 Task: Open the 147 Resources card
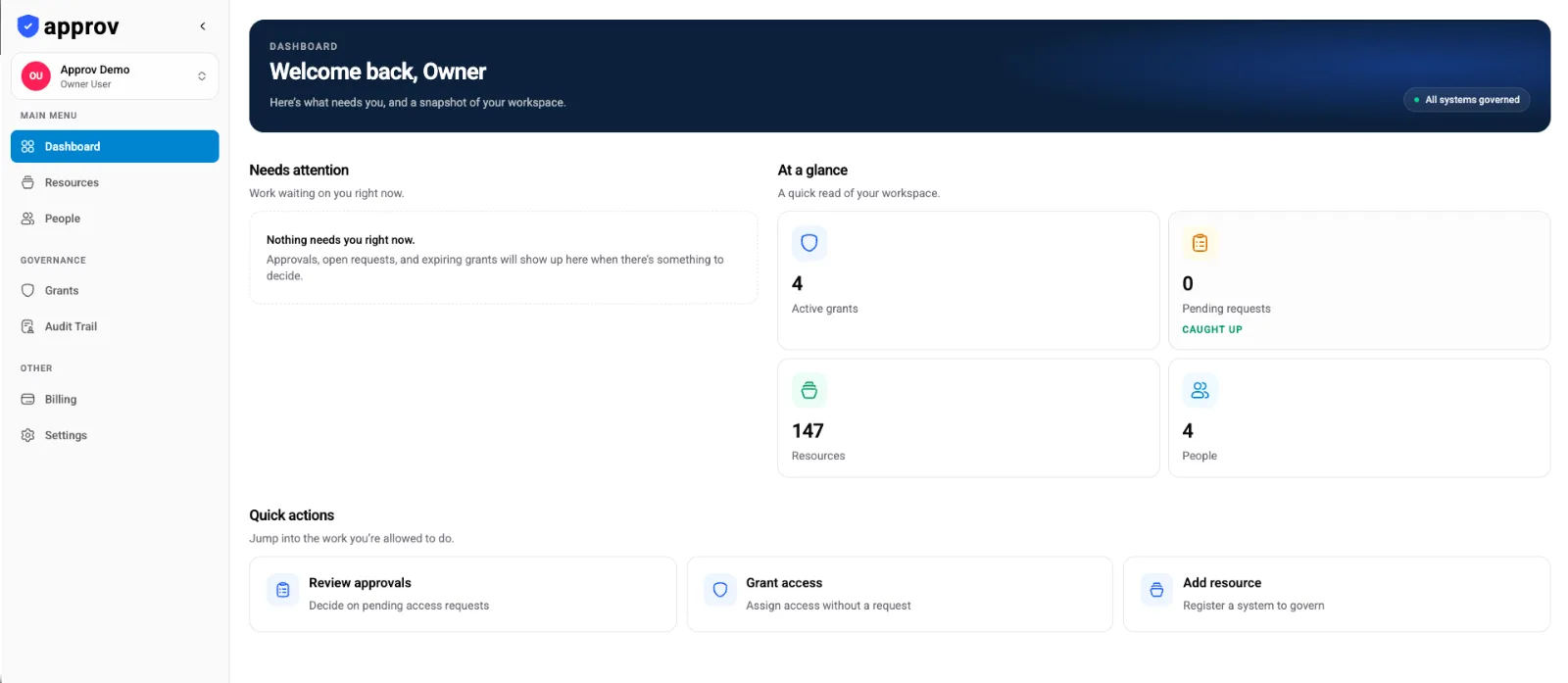(x=968, y=418)
